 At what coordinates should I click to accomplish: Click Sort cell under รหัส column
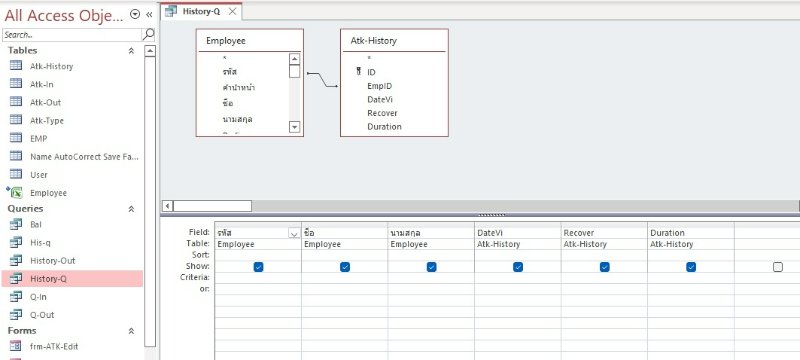[258, 254]
